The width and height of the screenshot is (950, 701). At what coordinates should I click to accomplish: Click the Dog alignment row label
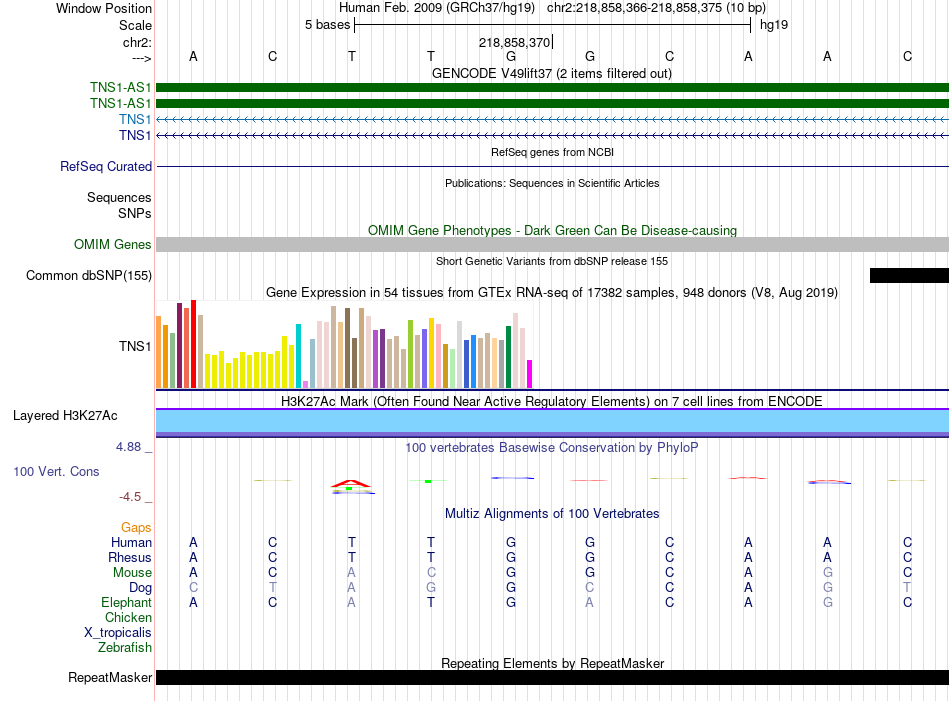(140, 588)
